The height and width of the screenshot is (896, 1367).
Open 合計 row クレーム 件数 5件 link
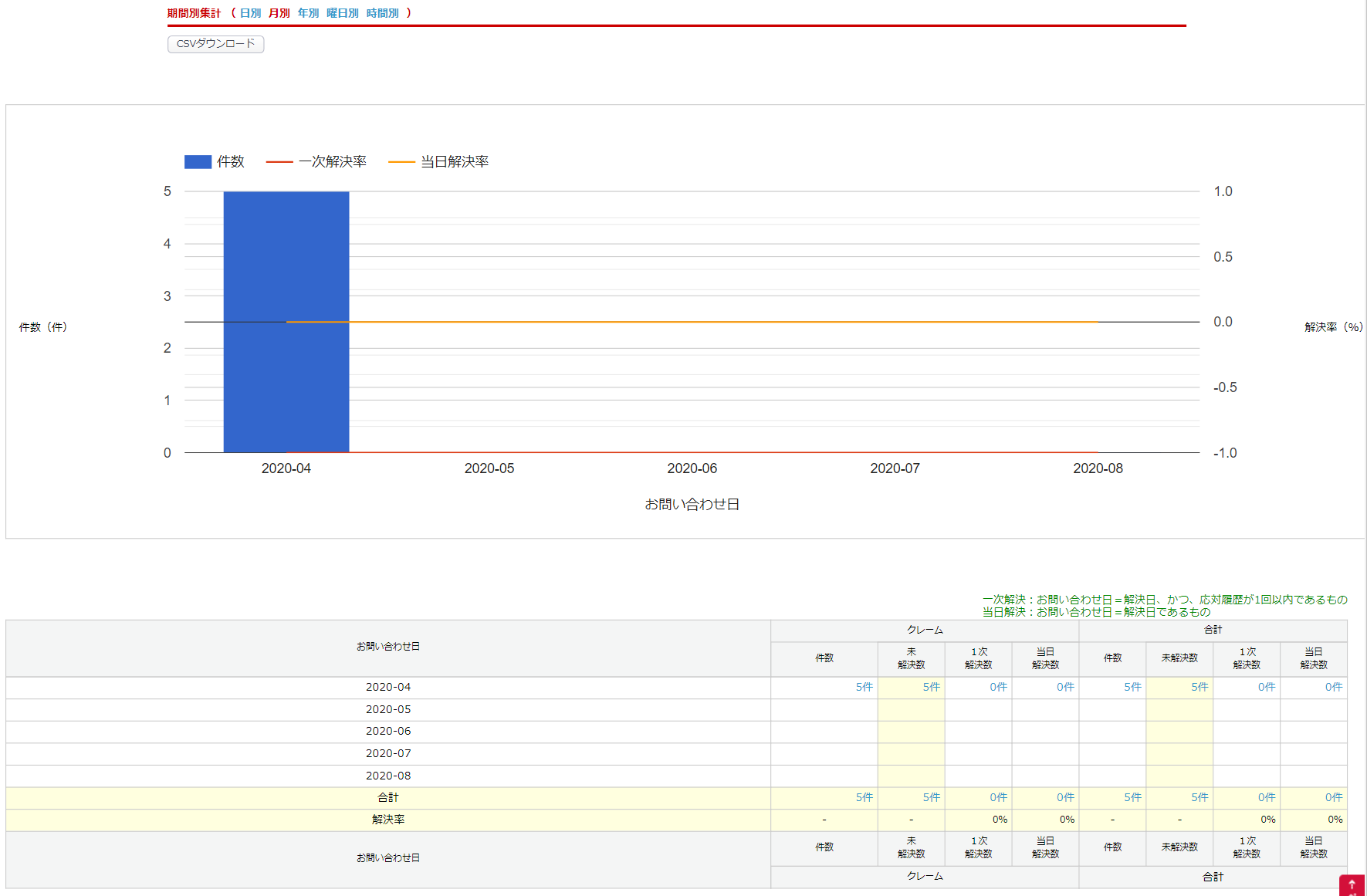click(864, 797)
